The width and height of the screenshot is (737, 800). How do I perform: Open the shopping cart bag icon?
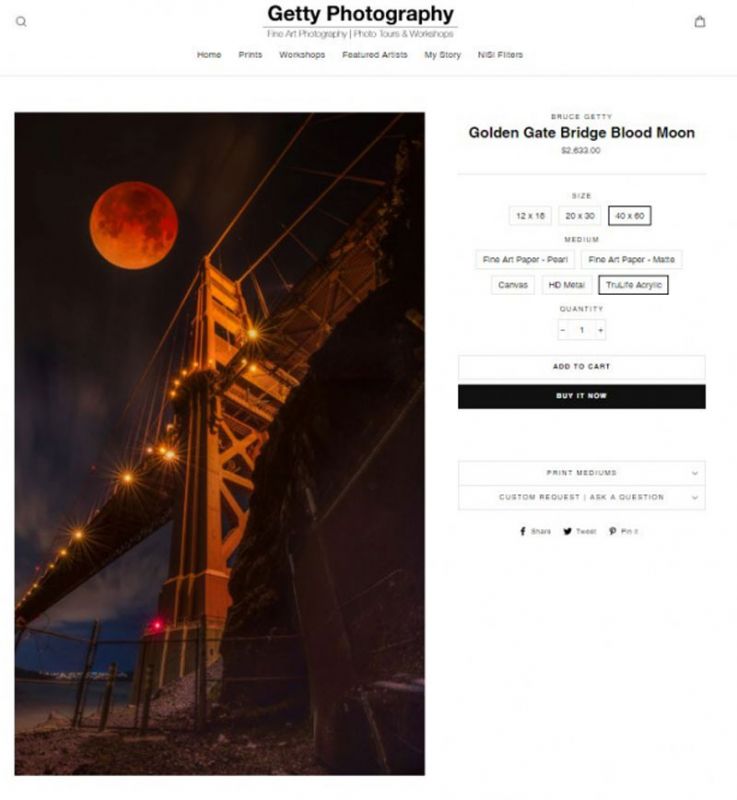click(x=700, y=21)
